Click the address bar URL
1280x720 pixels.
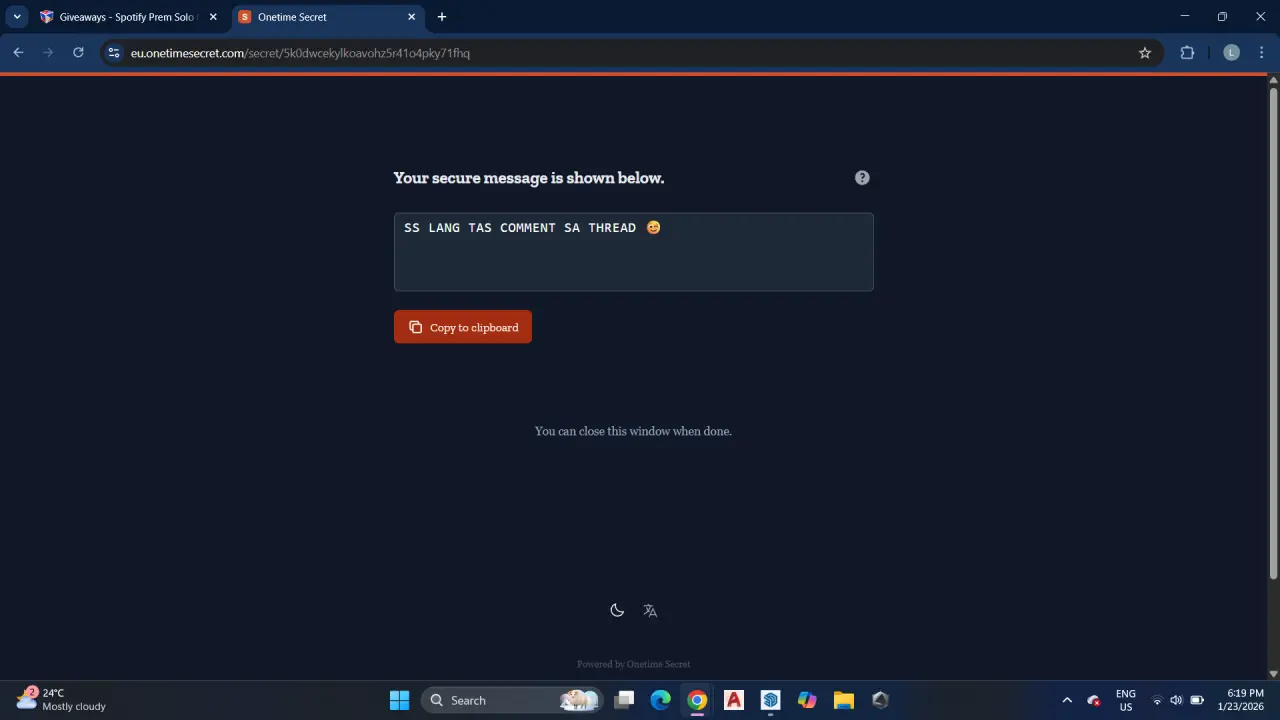tap(300, 53)
